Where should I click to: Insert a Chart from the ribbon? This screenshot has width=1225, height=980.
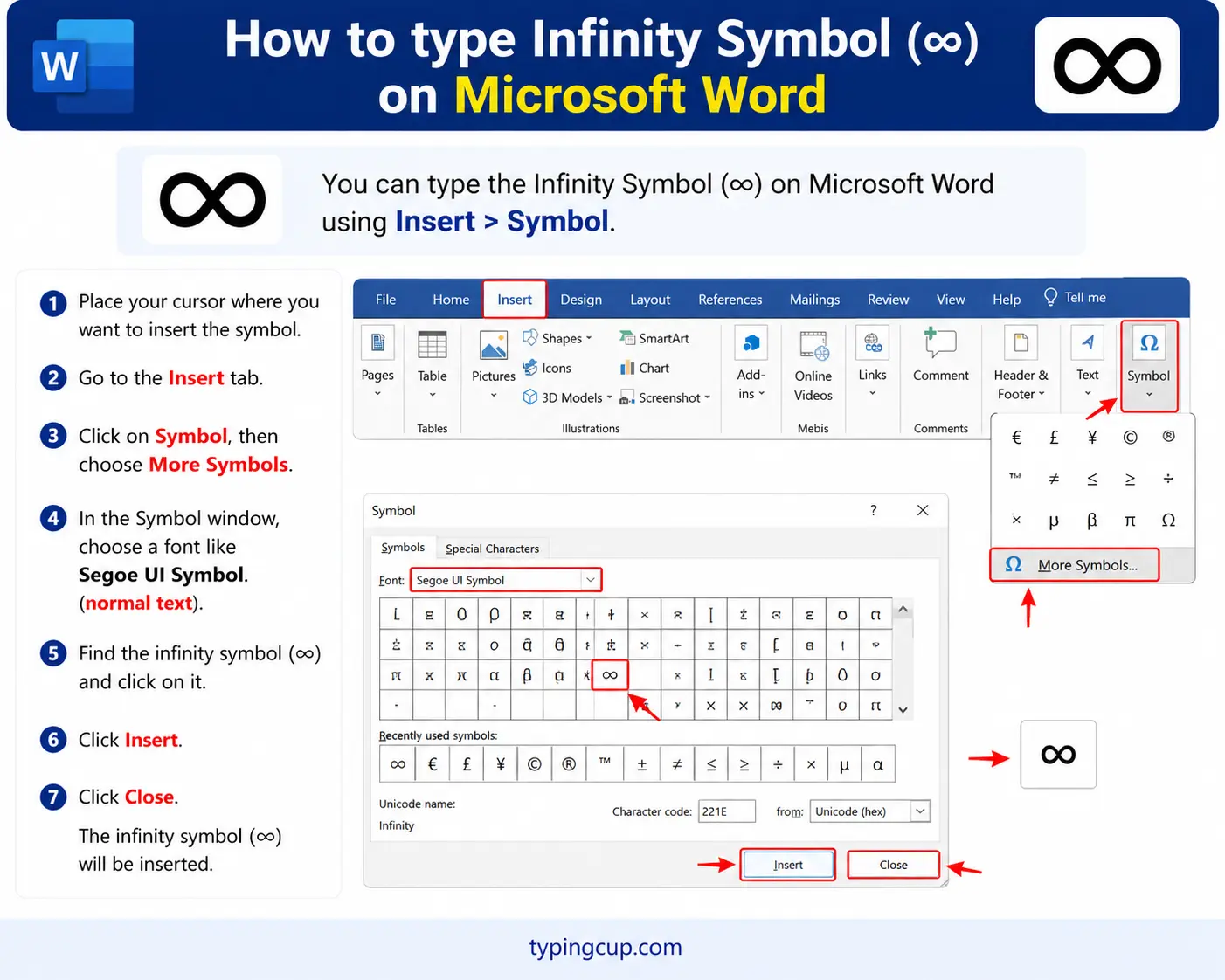tap(644, 368)
